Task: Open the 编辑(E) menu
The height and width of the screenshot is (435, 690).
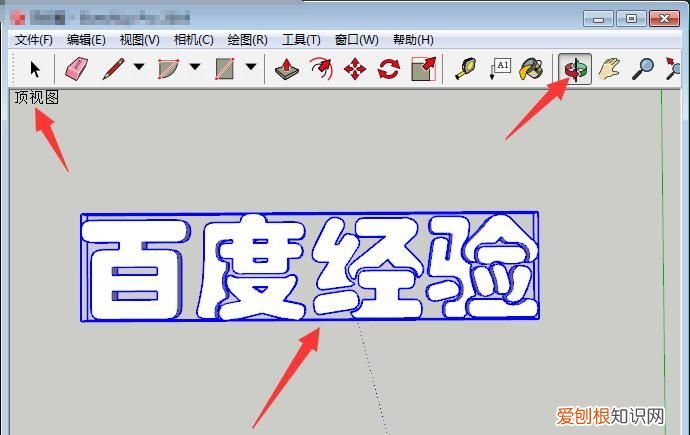Action: (86, 40)
